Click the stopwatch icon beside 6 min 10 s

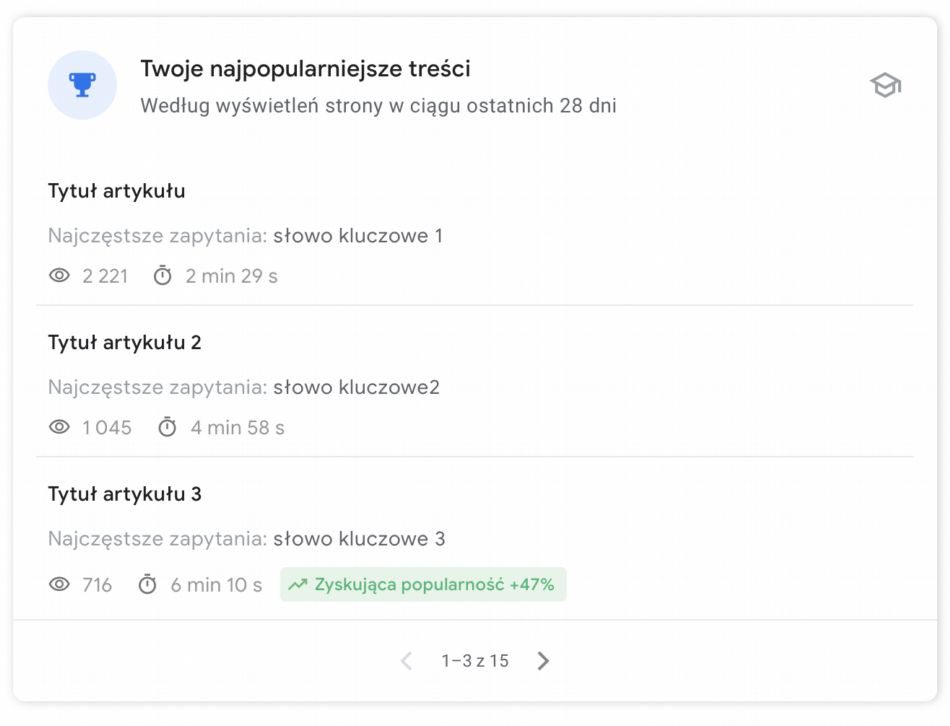[148, 585]
